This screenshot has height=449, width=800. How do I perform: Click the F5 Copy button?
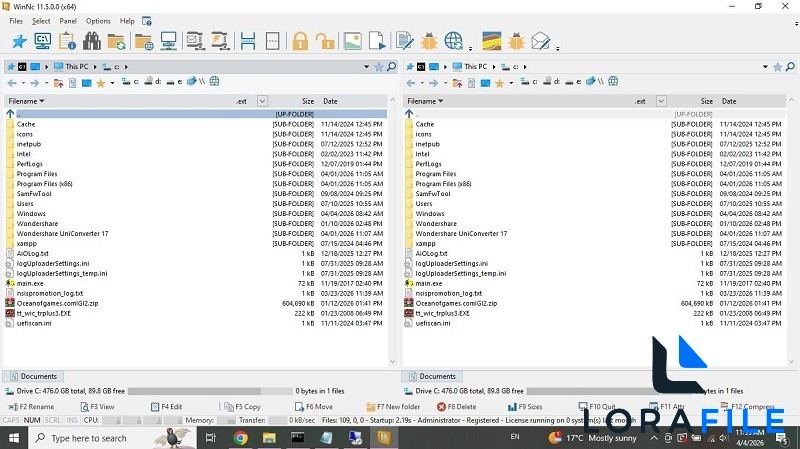[x=242, y=407]
